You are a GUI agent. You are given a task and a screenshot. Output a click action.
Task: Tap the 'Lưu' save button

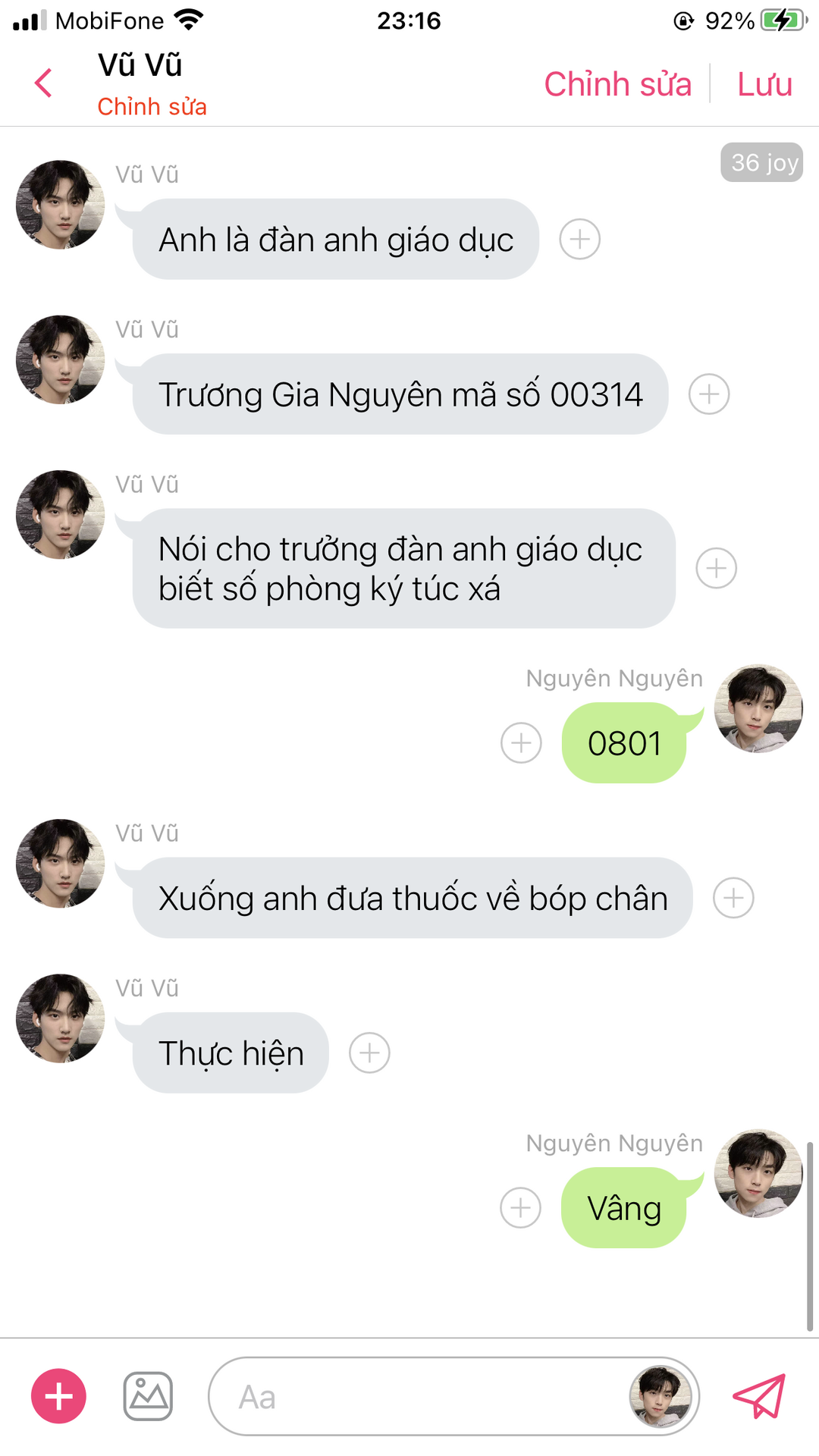tap(764, 84)
